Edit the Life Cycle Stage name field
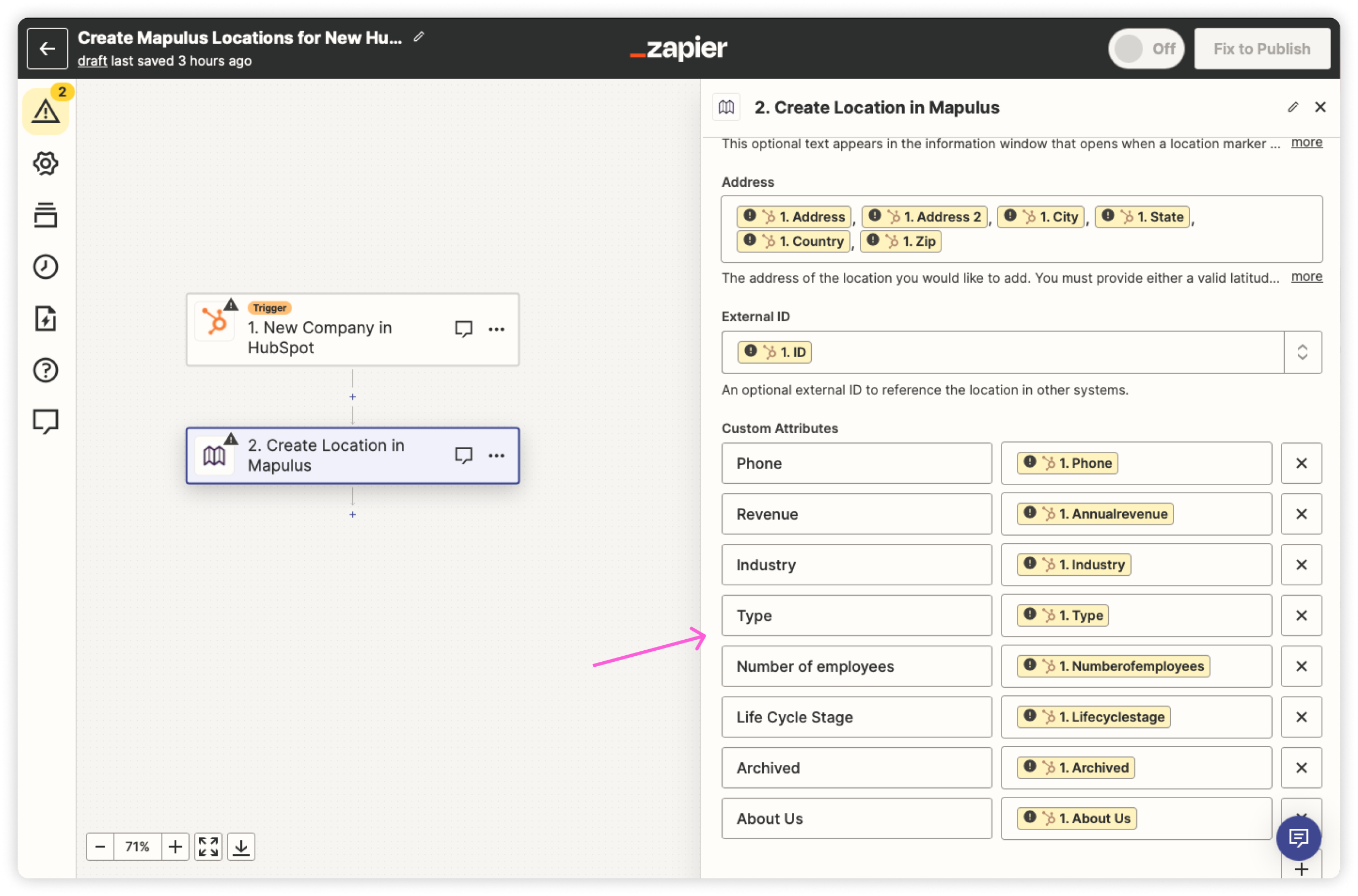This screenshot has height=896, width=1358. pyautogui.click(x=857, y=717)
